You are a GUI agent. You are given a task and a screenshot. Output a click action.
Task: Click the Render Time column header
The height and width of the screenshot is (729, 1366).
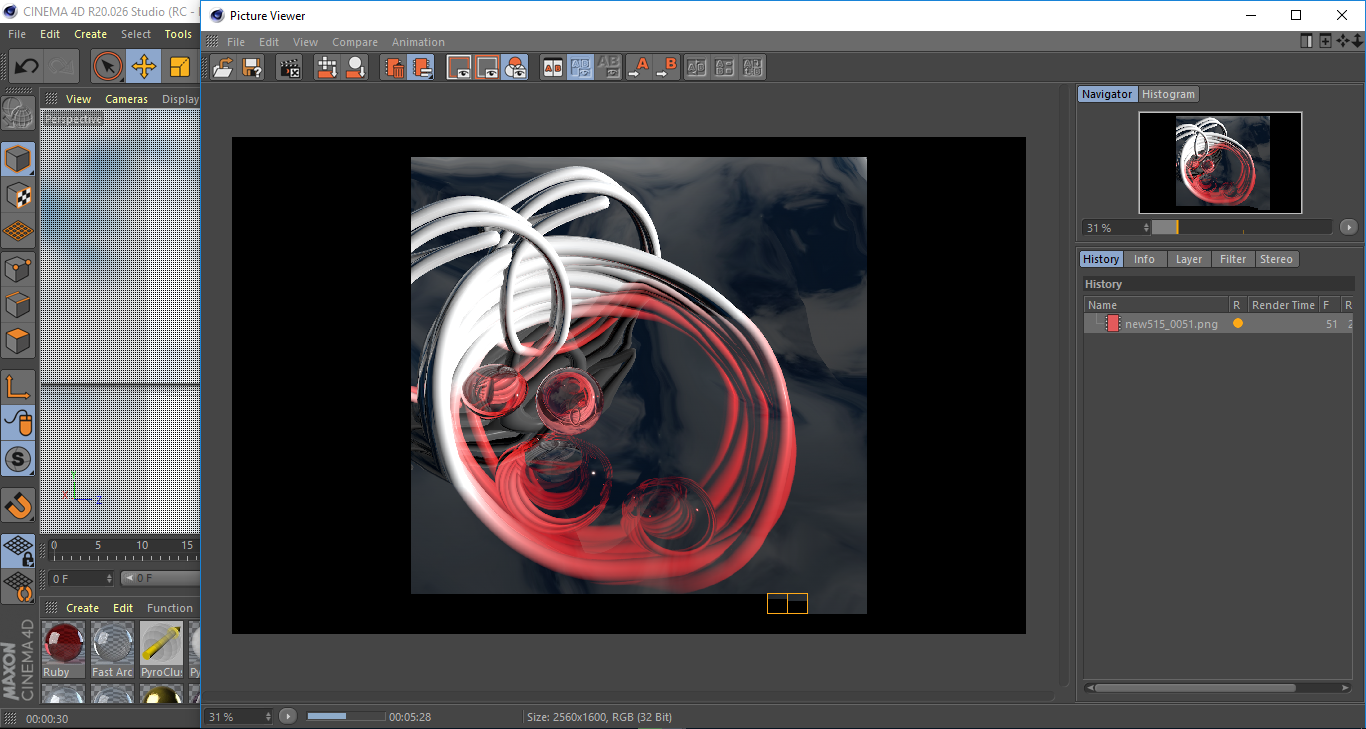click(x=1283, y=305)
